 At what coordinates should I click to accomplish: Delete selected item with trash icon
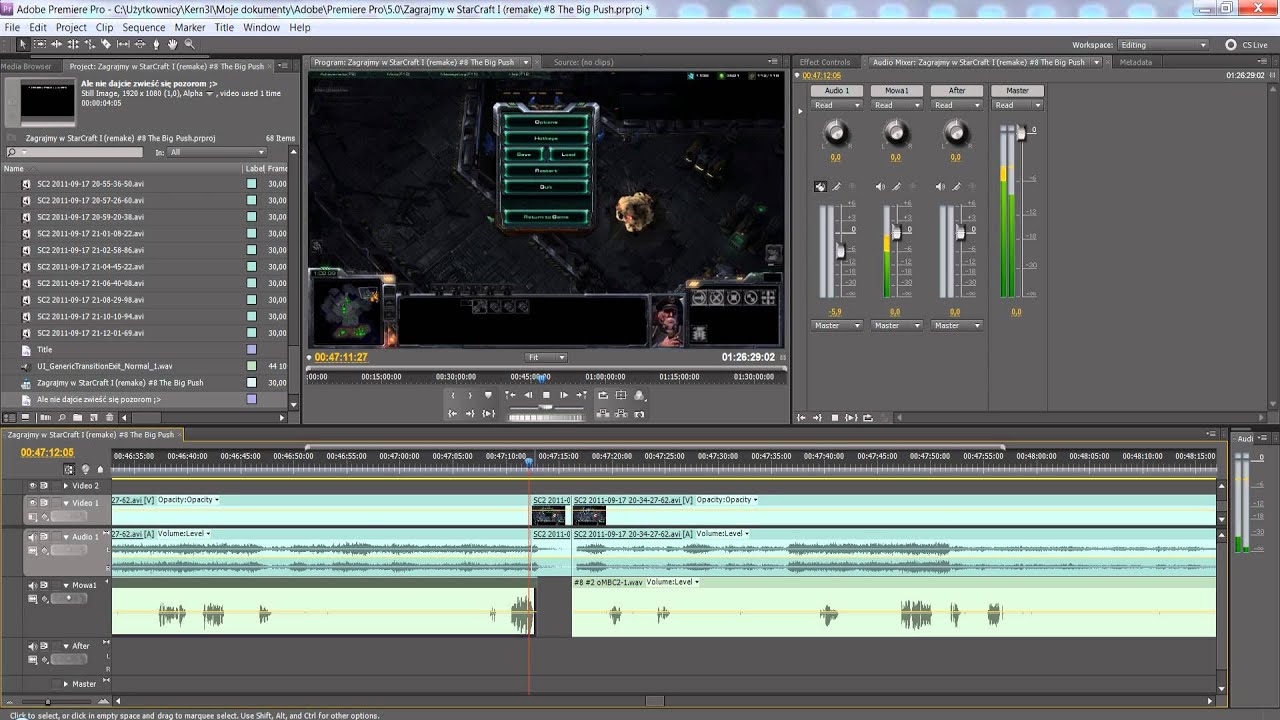(109, 417)
